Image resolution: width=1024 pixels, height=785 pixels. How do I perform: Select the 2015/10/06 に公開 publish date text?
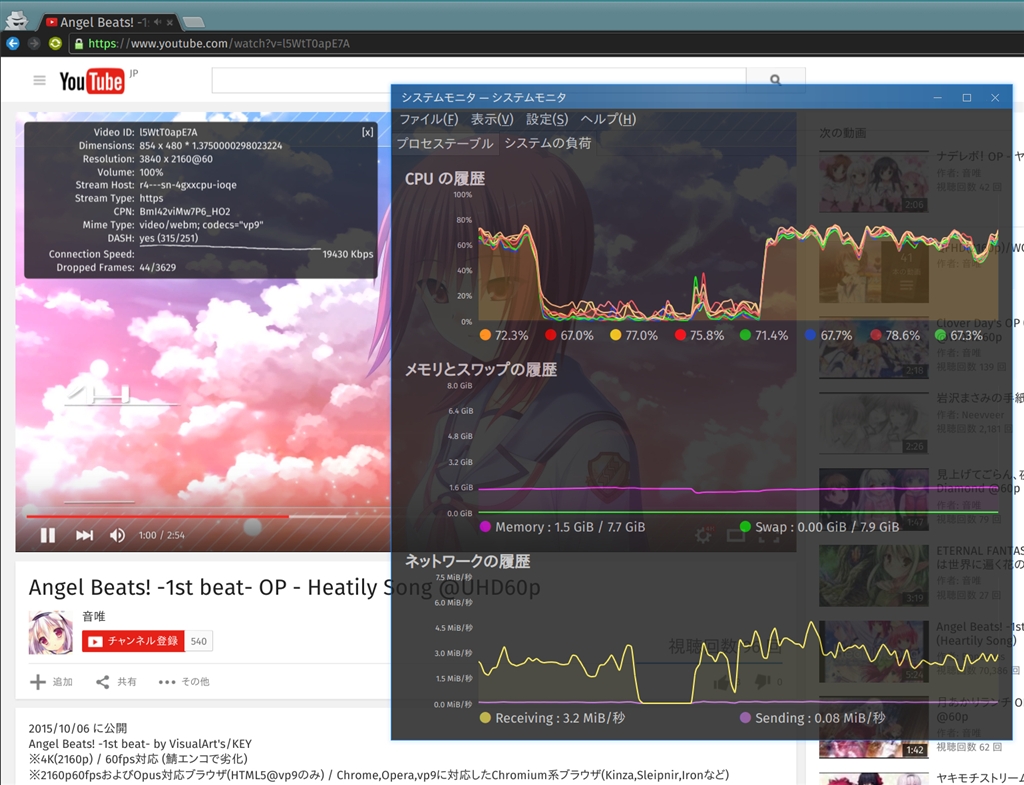click(78, 728)
